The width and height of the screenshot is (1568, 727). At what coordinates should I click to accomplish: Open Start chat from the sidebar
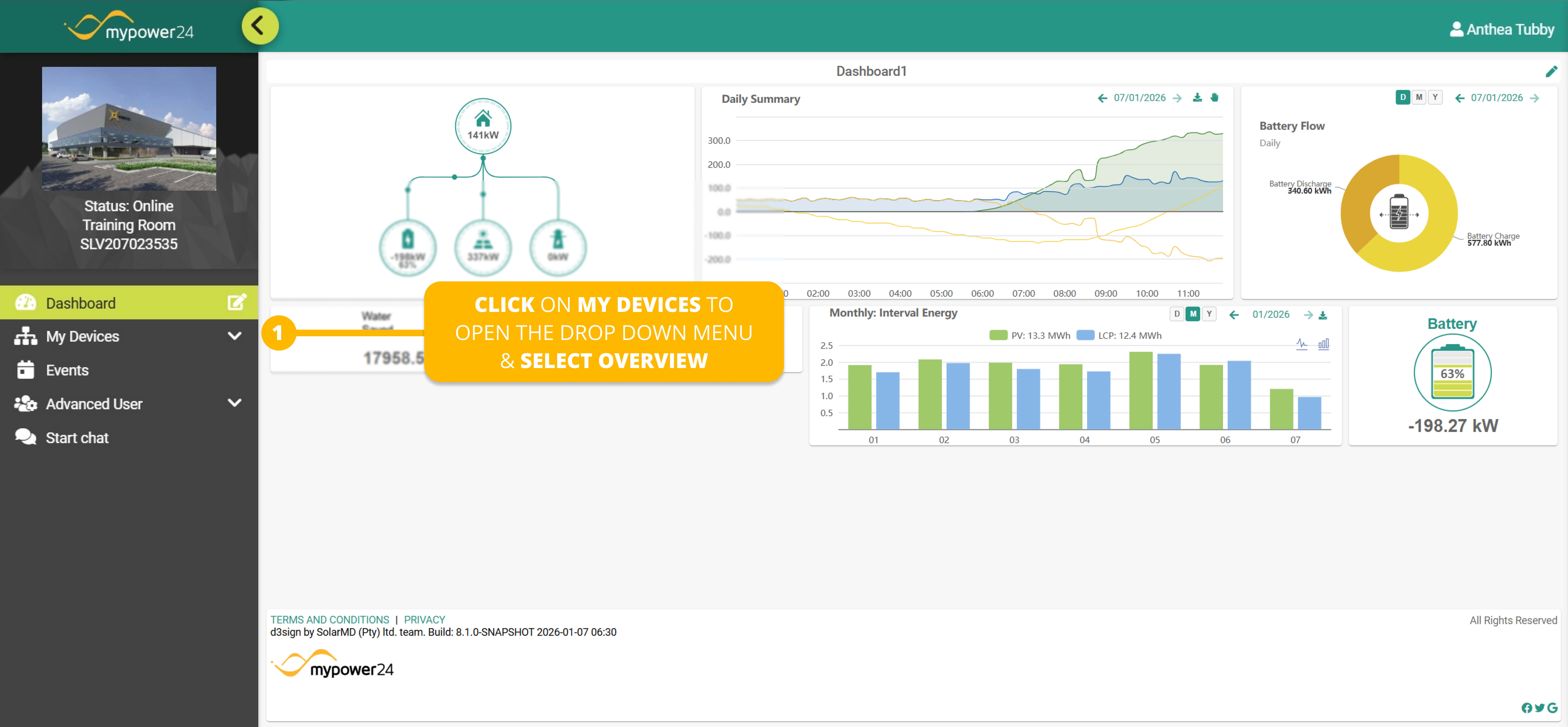(77, 438)
